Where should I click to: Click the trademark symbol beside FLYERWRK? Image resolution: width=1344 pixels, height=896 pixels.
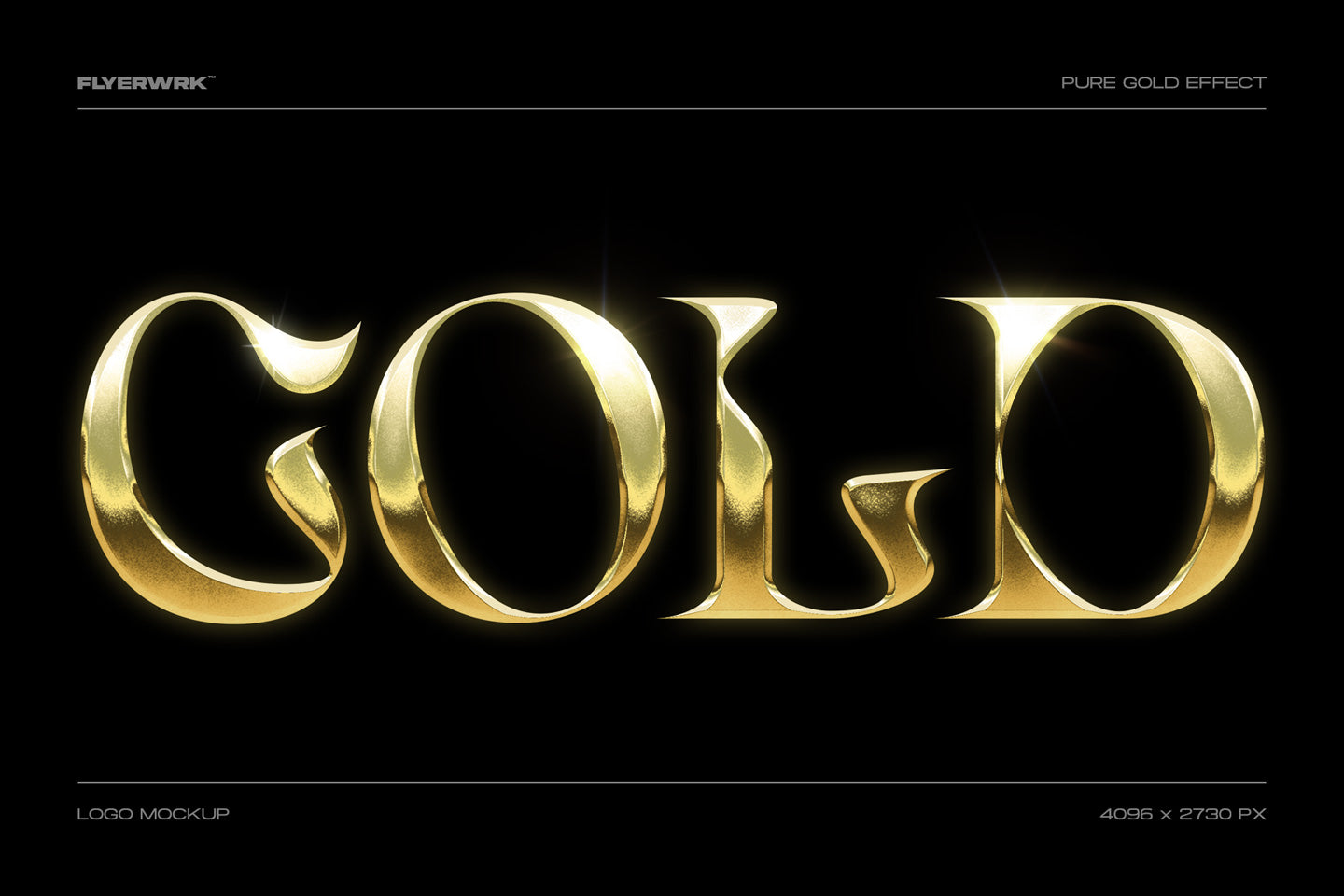click(x=211, y=79)
